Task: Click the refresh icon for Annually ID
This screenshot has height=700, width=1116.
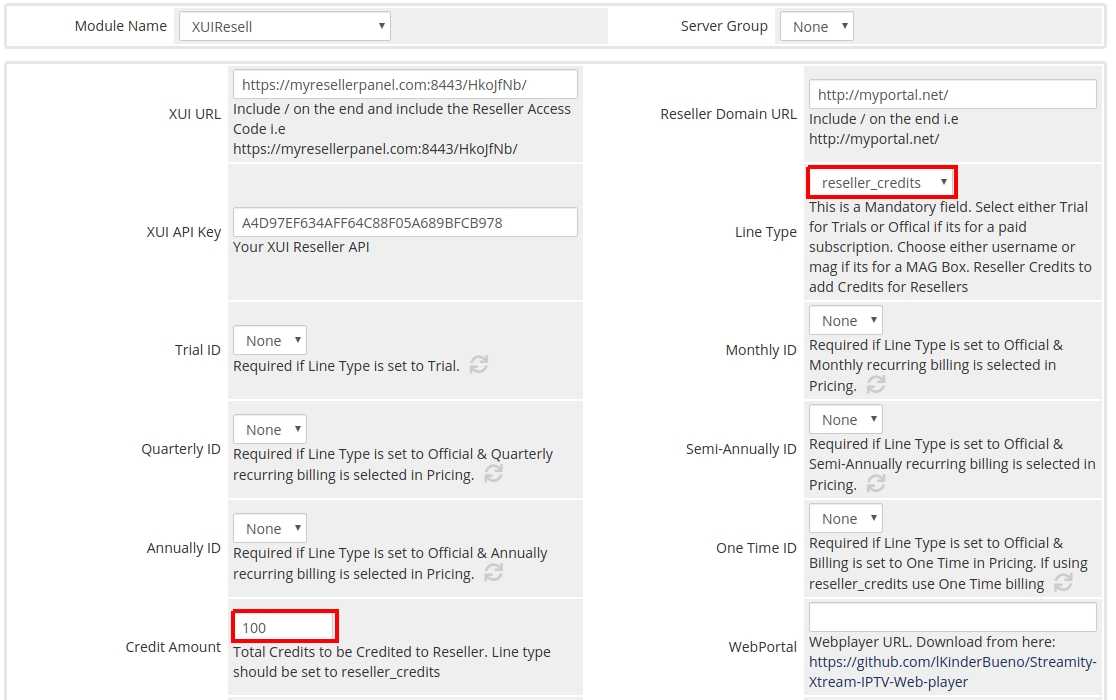Action: (x=493, y=572)
